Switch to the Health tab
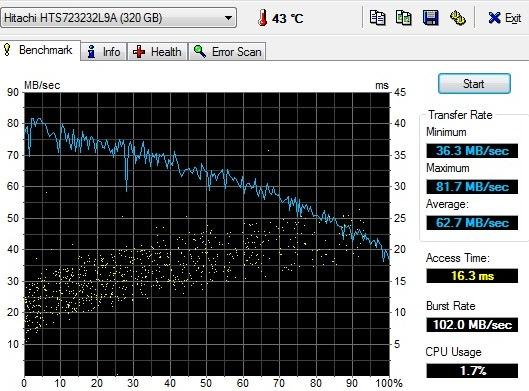Screen dimensions: 529x391 coord(157,52)
